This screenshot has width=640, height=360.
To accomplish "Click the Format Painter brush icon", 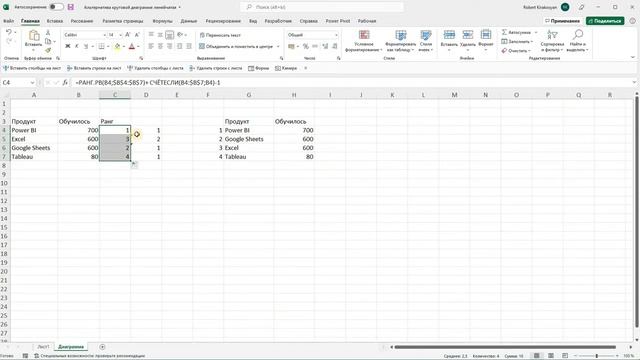I will 48,50.
